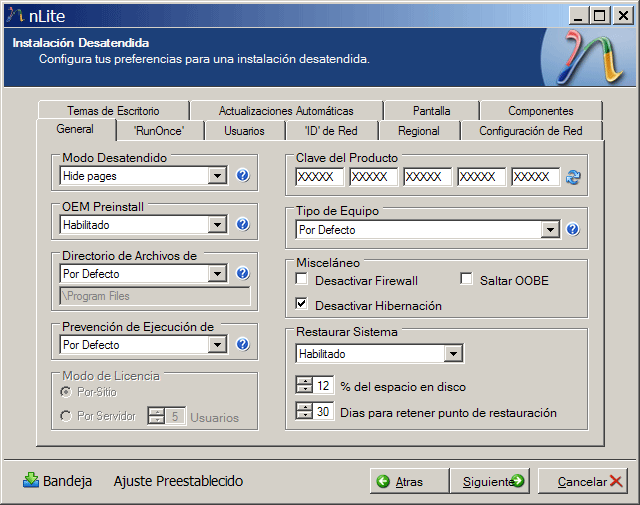This screenshot has width=640, height=505.
Task: Open the Ajuste Preestablecido menu
Action: click(178, 481)
